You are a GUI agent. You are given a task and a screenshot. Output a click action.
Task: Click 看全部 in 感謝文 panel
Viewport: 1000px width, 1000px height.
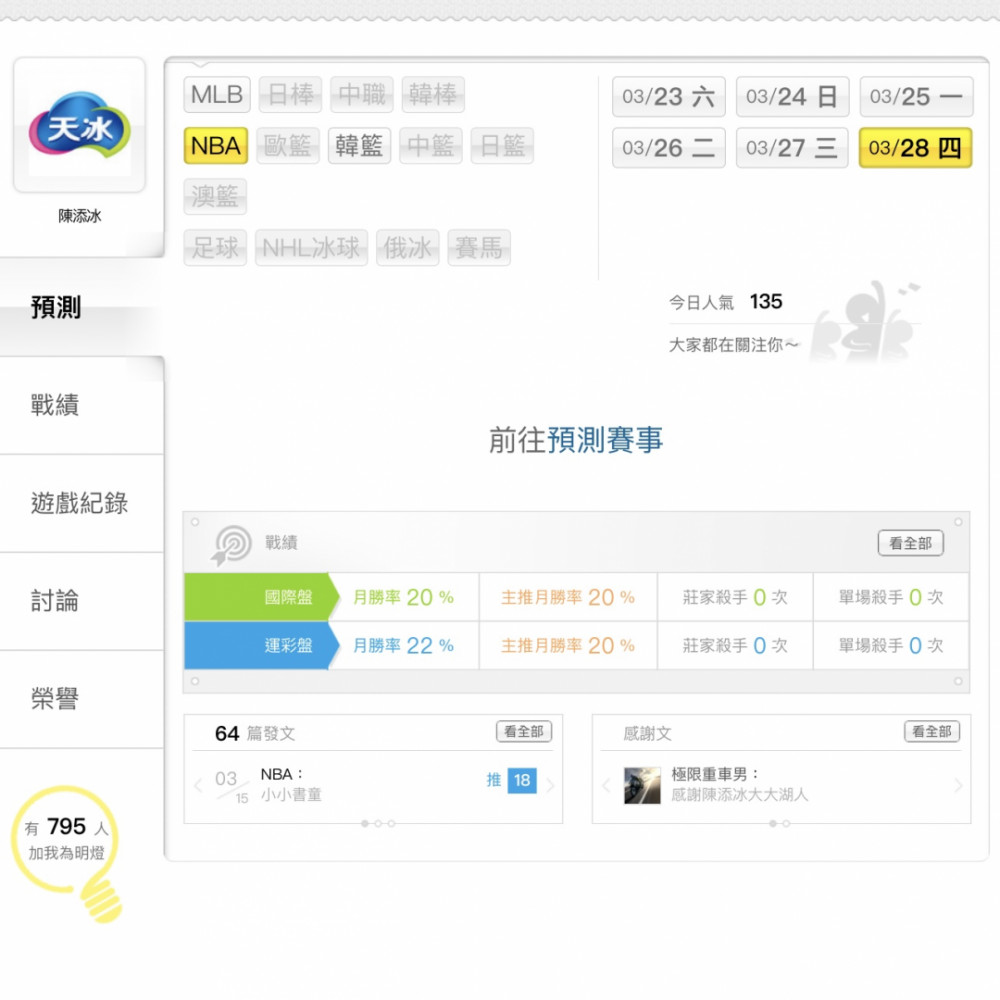[932, 732]
